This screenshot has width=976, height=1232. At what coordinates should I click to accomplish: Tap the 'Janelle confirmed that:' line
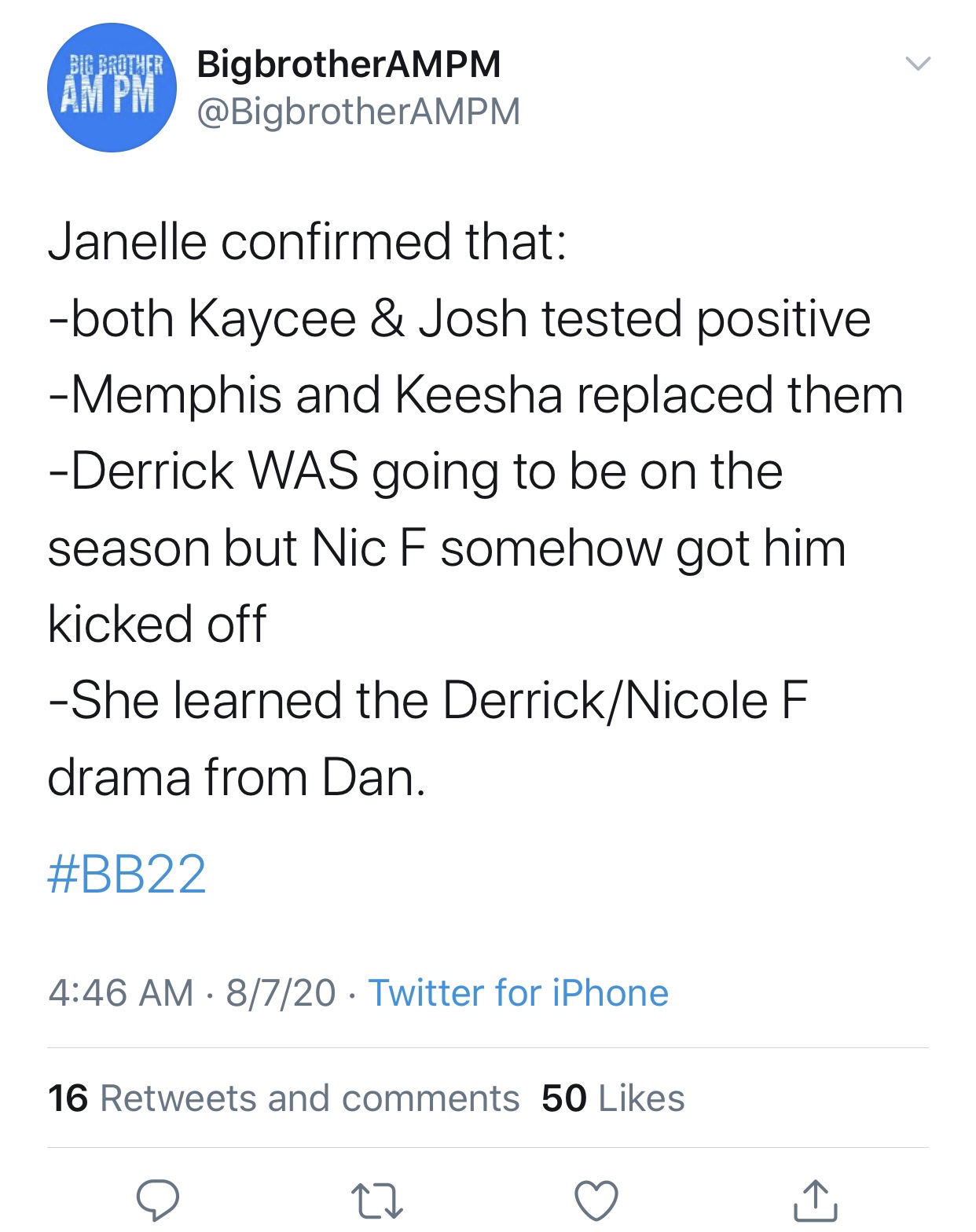[307, 241]
